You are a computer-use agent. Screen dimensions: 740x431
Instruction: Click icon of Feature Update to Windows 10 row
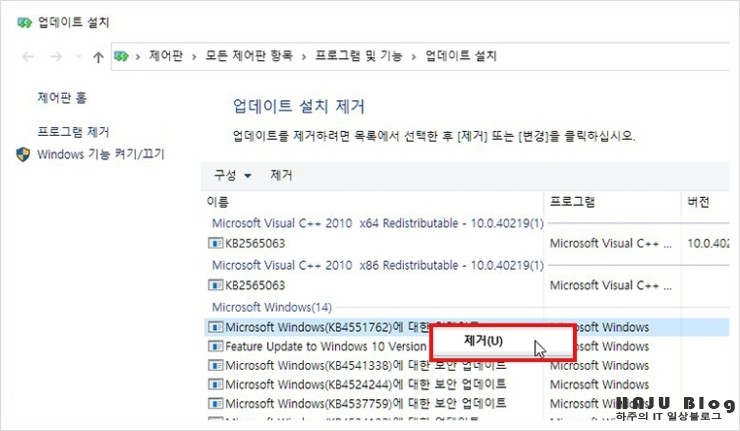(x=216, y=346)
